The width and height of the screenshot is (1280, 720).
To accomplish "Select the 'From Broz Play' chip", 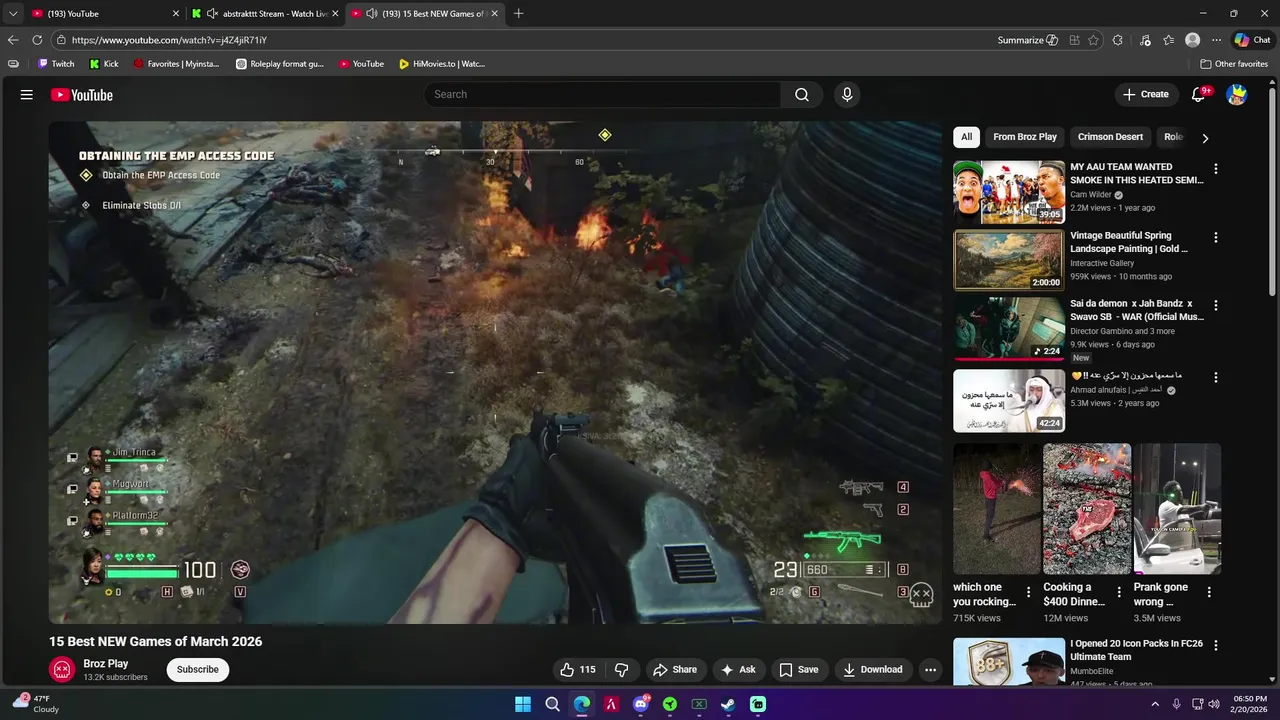I will tap(1025, 137).
